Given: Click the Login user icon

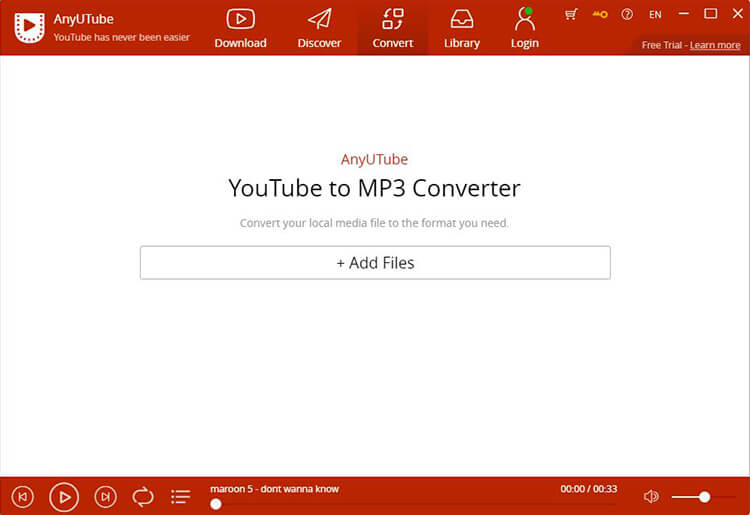Looking at the screenshot, I should pyautogui.click(x=525, y=29).
